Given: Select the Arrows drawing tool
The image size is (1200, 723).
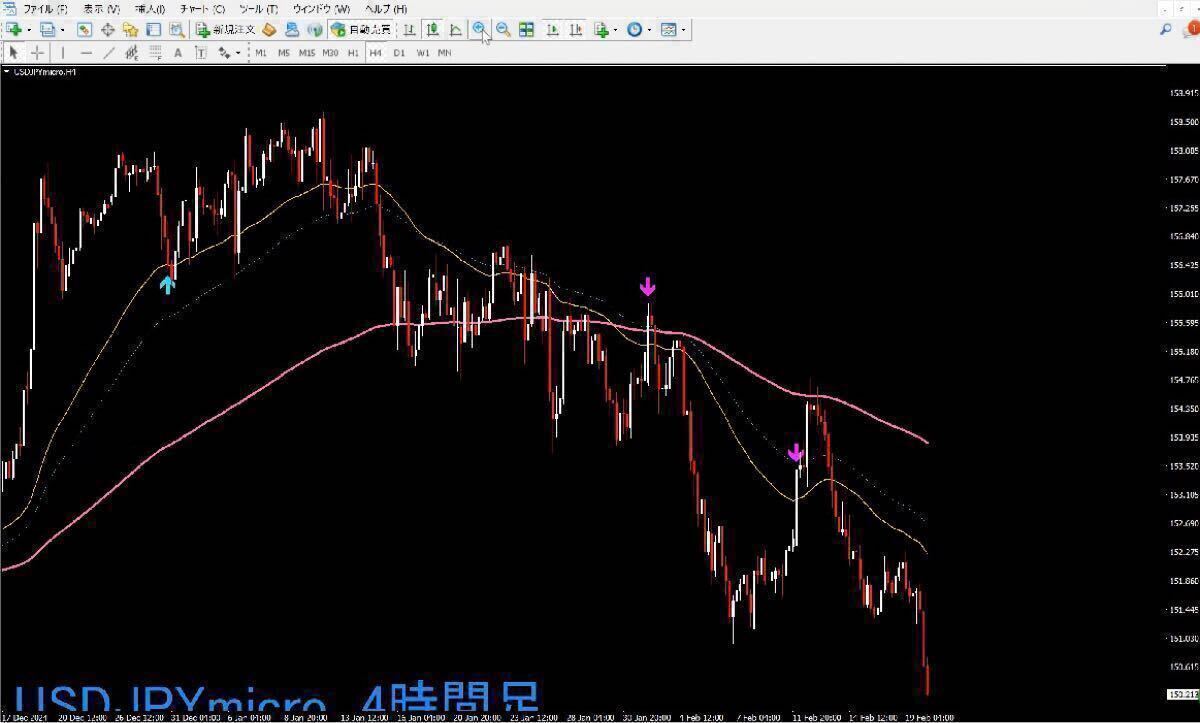Looking at the screenshot, I should click(224, 52).
